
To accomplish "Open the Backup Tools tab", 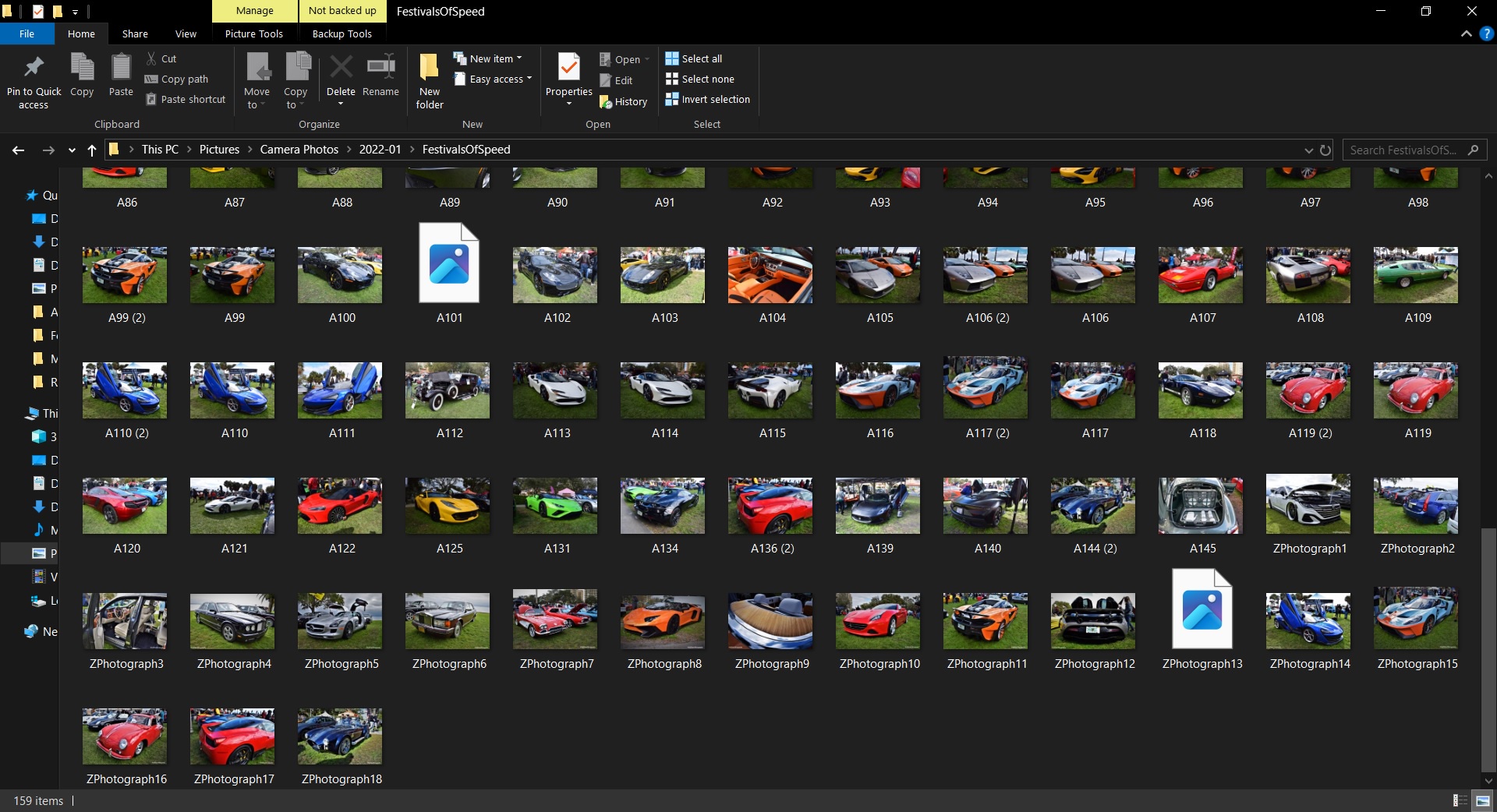I will click(x=342, y=34).
